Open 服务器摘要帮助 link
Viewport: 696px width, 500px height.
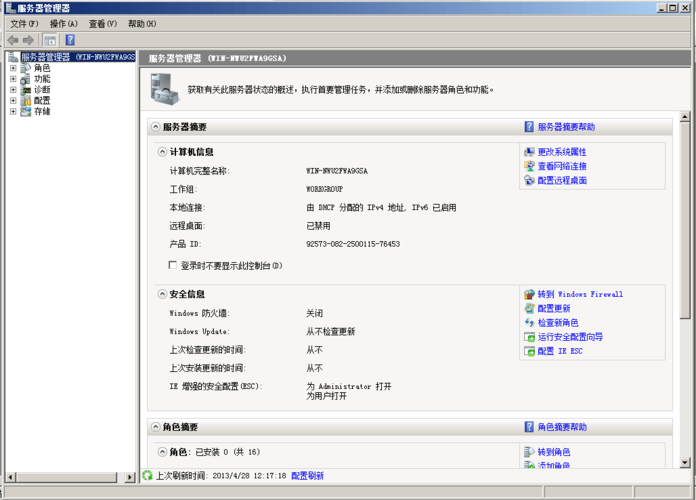pos(566,127)
